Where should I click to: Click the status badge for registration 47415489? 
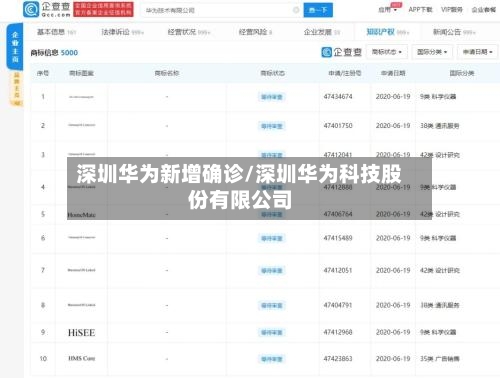(x=272, y=238)
